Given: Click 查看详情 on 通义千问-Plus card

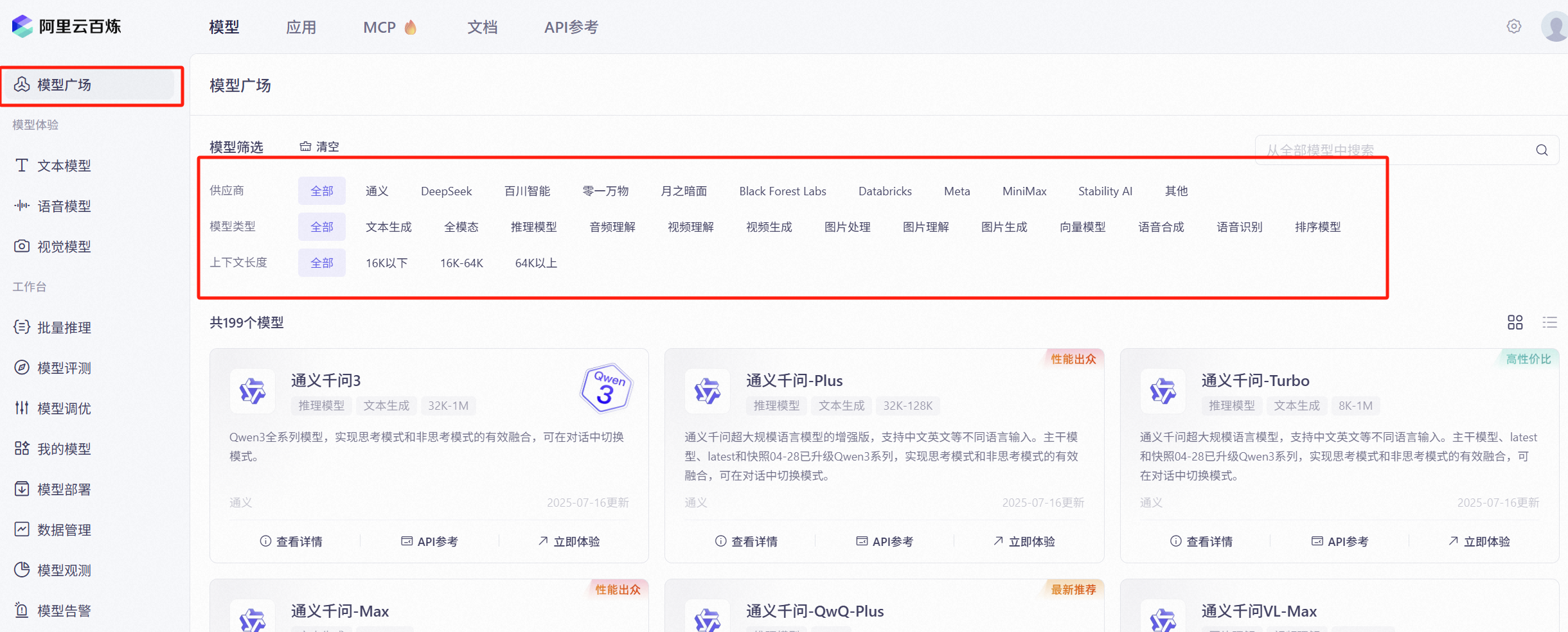Looking at the screenshot, I should 746,541.
